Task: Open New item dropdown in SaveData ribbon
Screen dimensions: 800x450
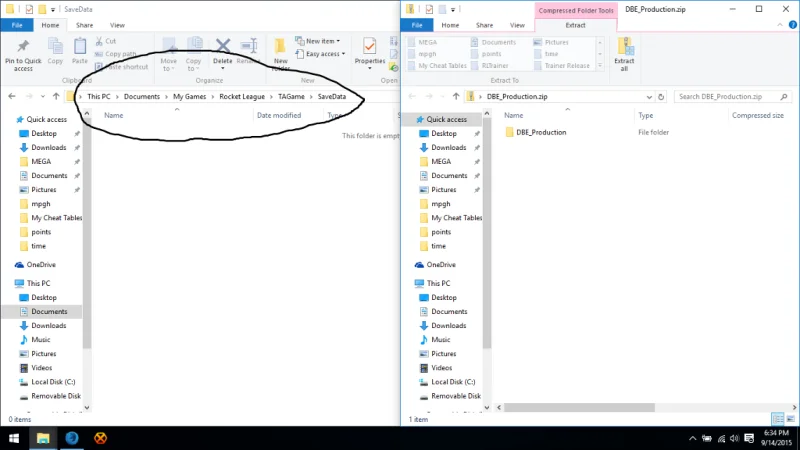Action: [x=318, y=41]
